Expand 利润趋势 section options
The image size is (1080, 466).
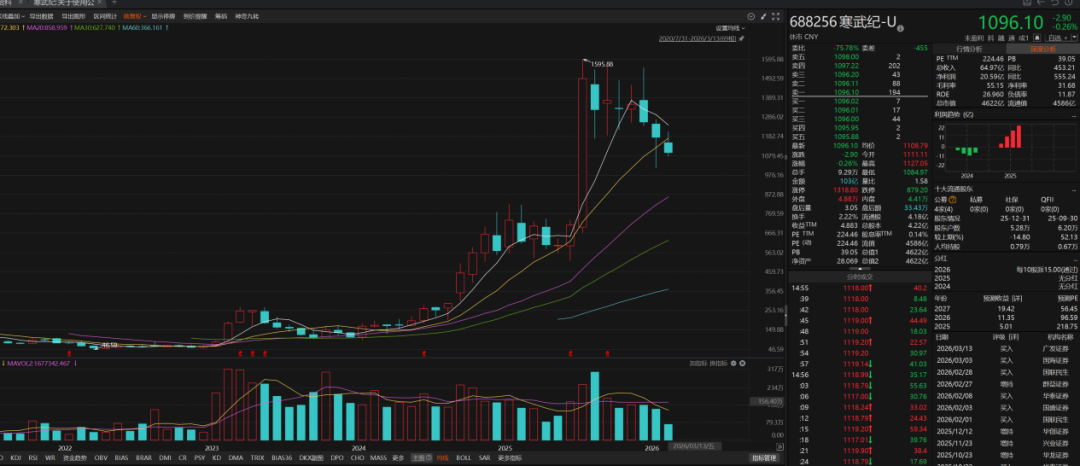[x=1074, y=116]
